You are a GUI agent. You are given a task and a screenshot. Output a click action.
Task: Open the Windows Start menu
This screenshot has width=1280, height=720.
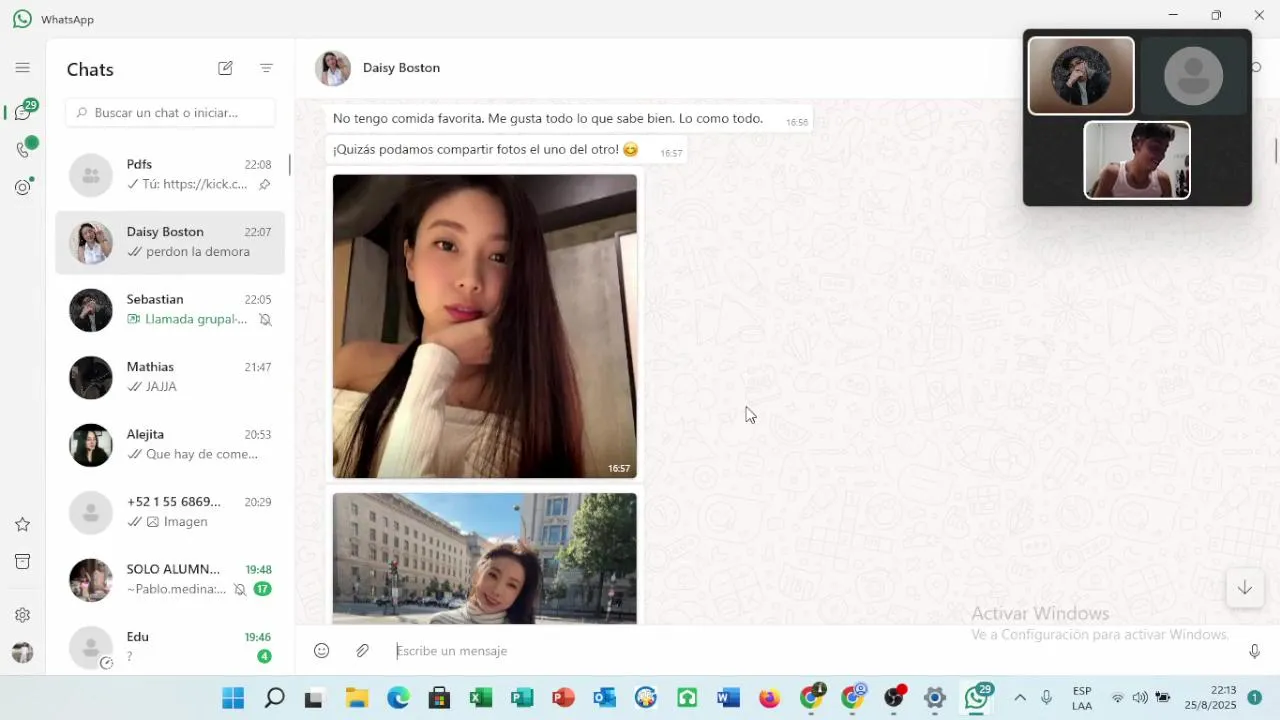coord(233,698)
